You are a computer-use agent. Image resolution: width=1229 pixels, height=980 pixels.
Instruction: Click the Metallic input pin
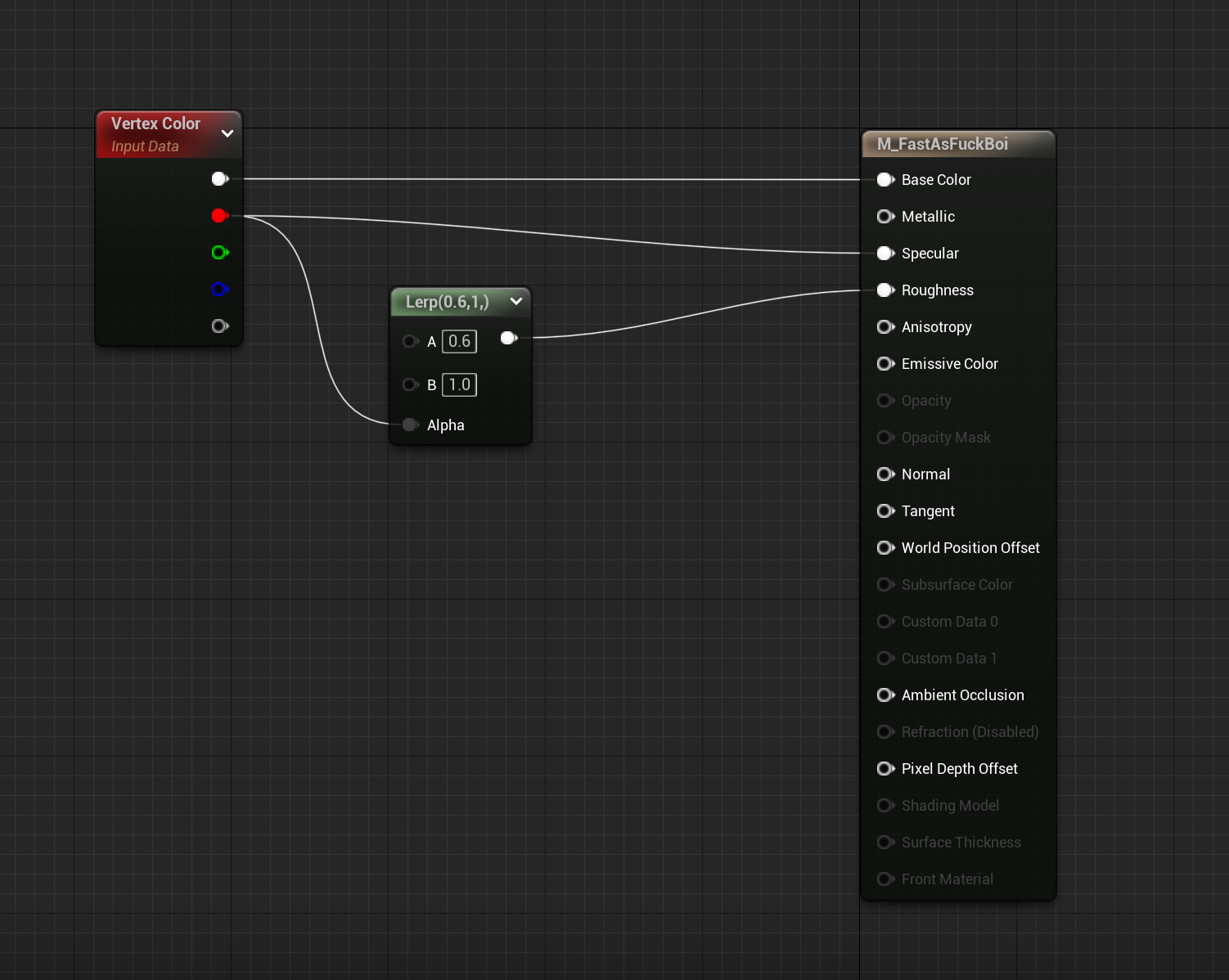[x=885, y=217]
